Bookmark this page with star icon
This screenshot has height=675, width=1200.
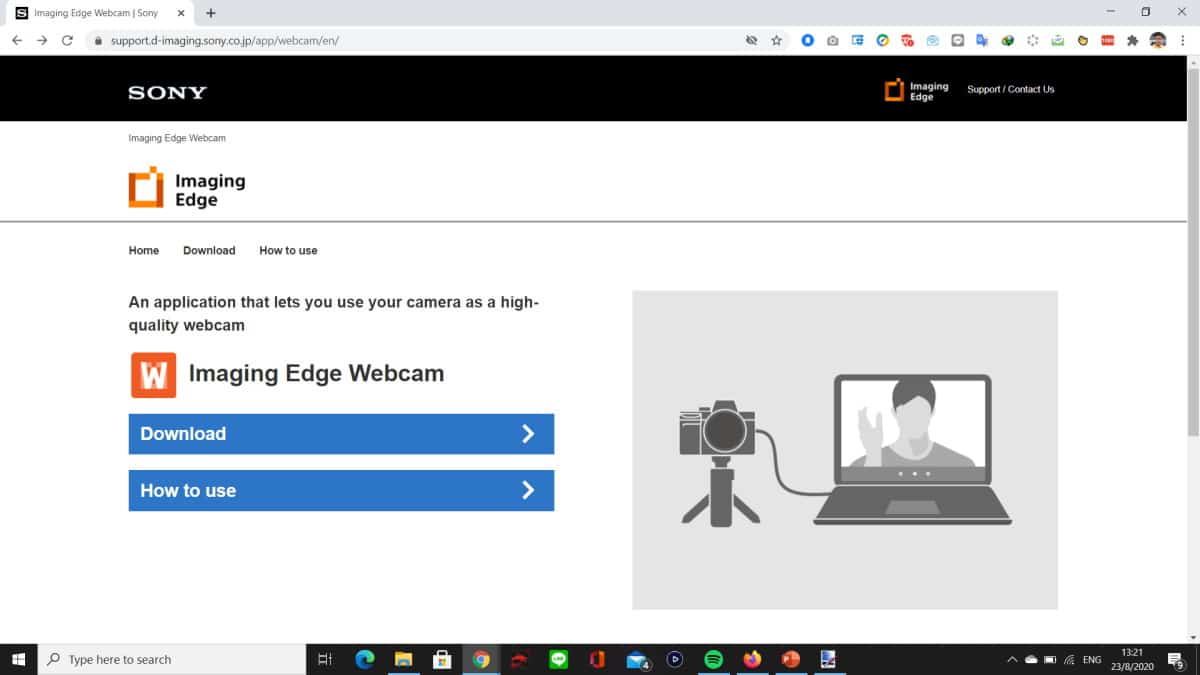click(776, 40)
